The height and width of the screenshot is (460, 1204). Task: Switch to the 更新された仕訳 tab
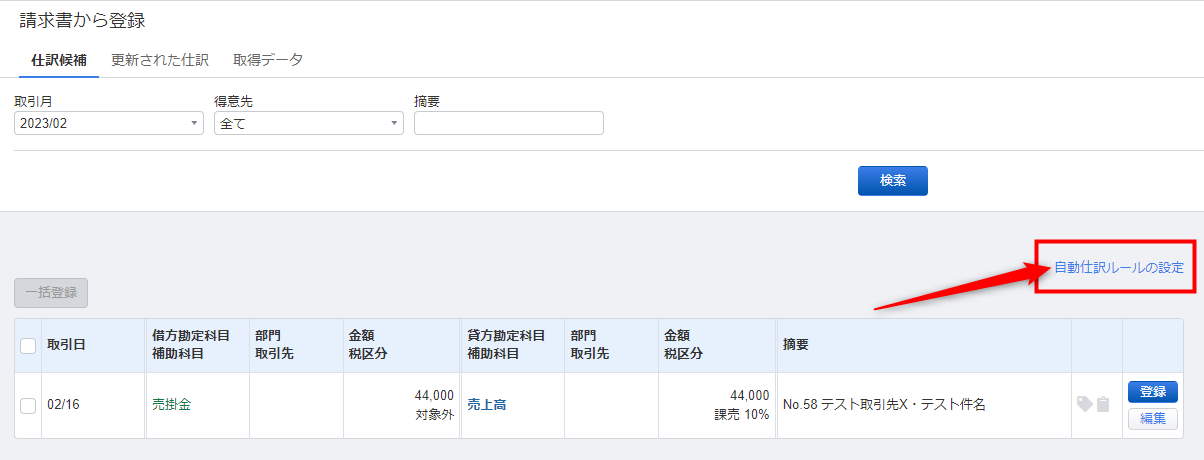click(x=160, y=60)
